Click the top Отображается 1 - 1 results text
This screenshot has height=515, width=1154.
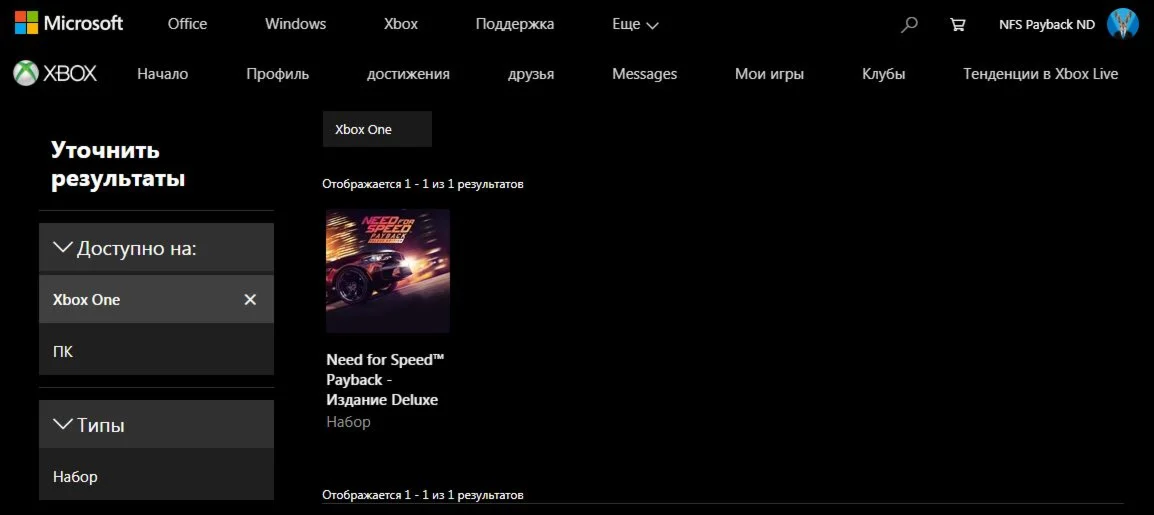[x=422, y=184]
